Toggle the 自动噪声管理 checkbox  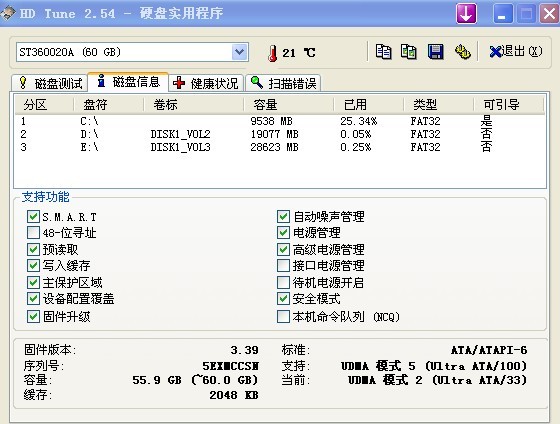coord(283,216)
